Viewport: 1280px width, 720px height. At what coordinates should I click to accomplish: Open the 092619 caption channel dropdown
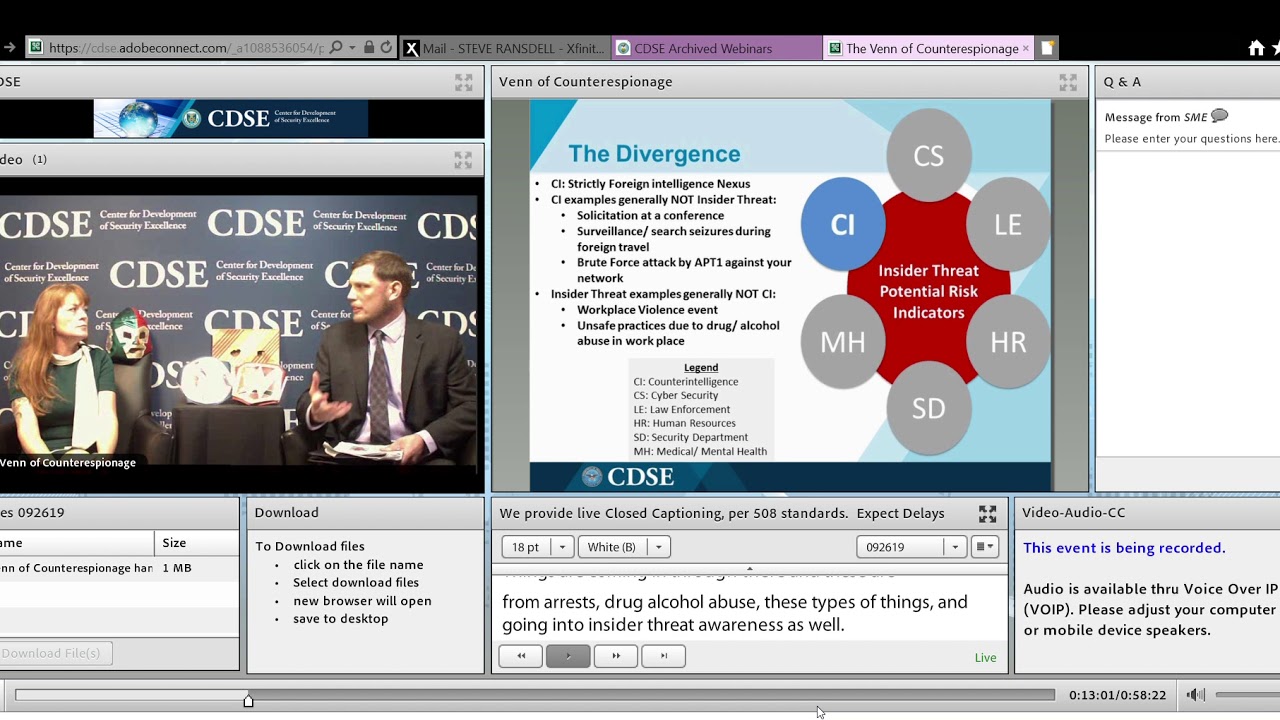coord(911,547)
